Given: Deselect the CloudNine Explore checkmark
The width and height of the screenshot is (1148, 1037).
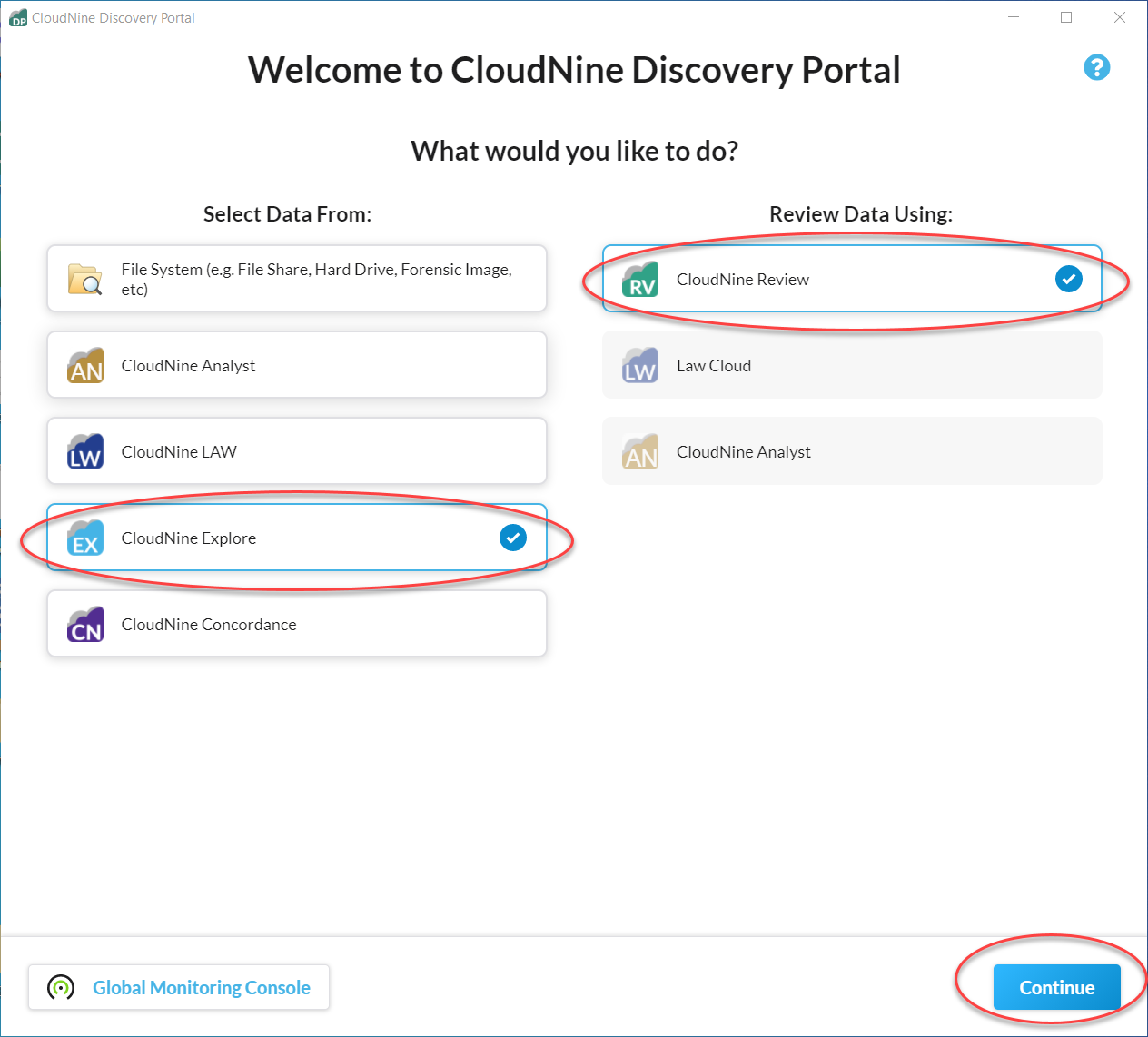Looking at the screenshot, I should click(x=512, y=538).
